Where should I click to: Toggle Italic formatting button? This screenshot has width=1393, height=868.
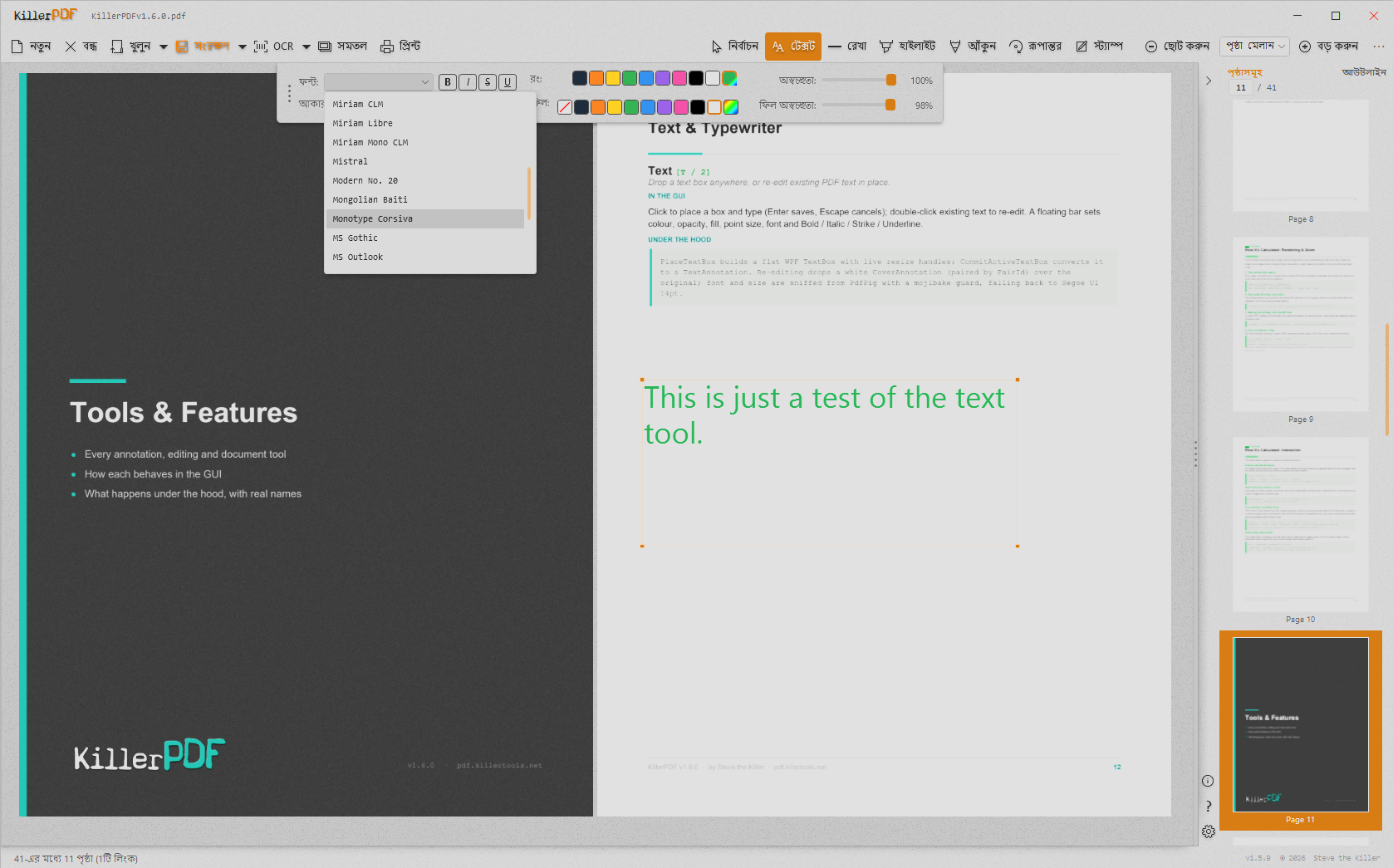[468, 81]
